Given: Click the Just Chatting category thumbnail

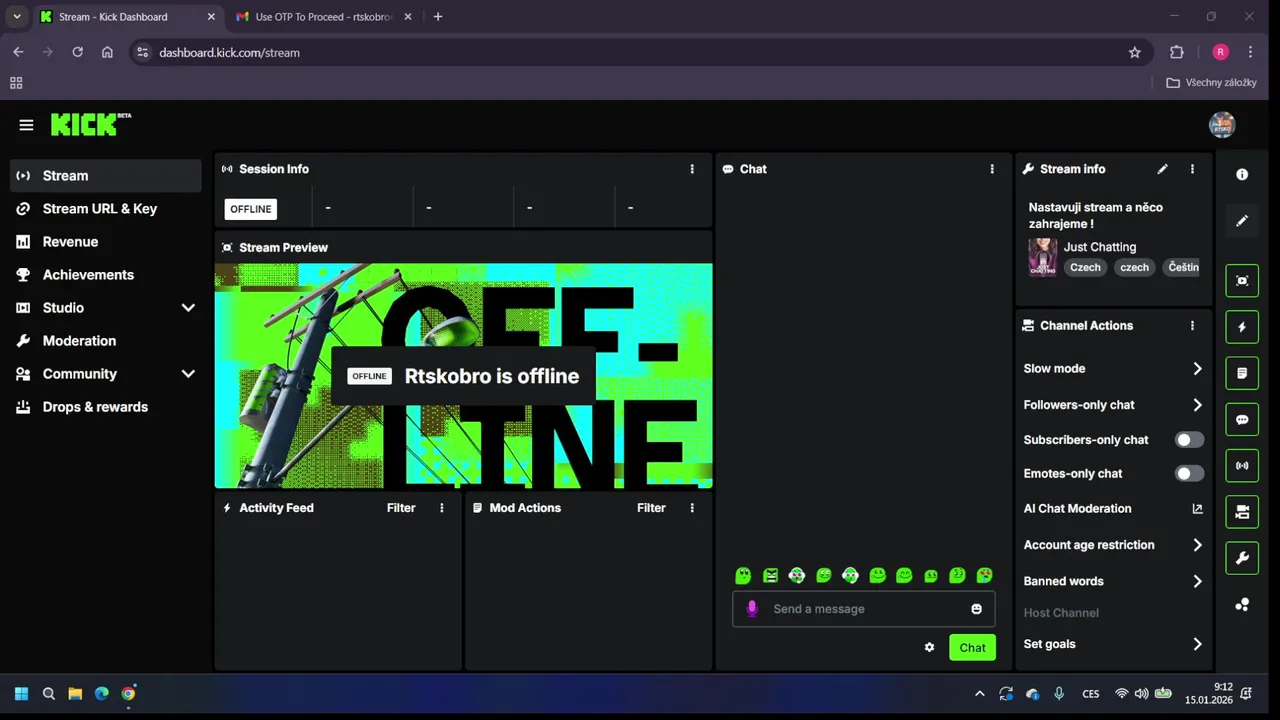Looking at the screenshot, I should pyautogui.click(x=1043, y=257).
